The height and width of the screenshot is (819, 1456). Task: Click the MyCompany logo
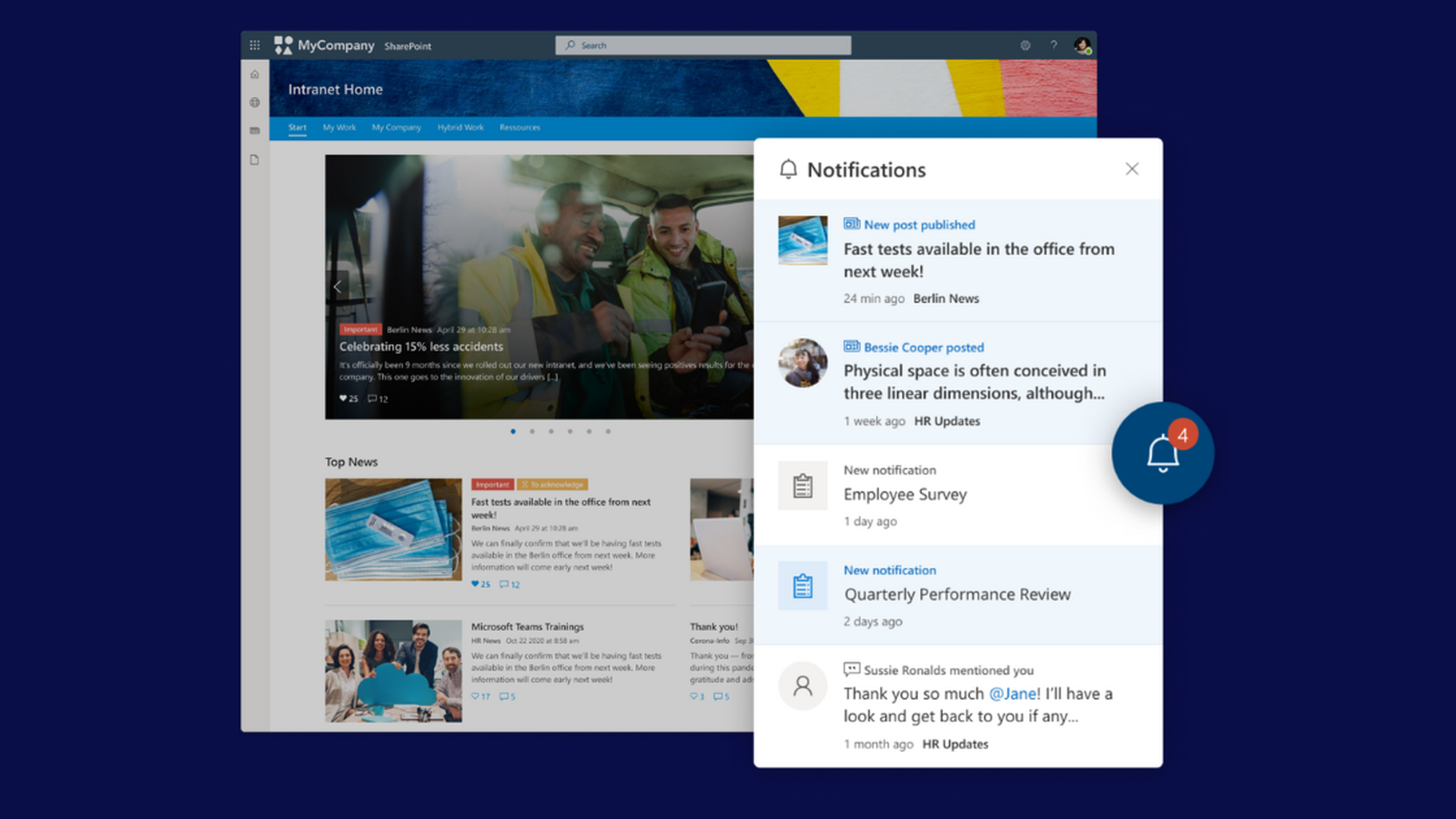point(324,45)
